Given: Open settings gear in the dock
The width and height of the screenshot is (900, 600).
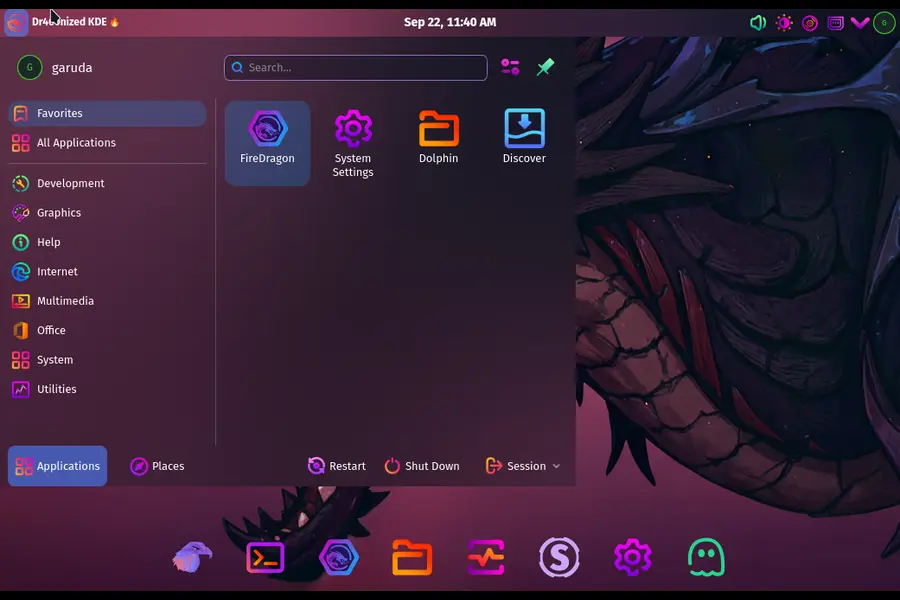Looking at the screenshot, I should pos(633,557).
